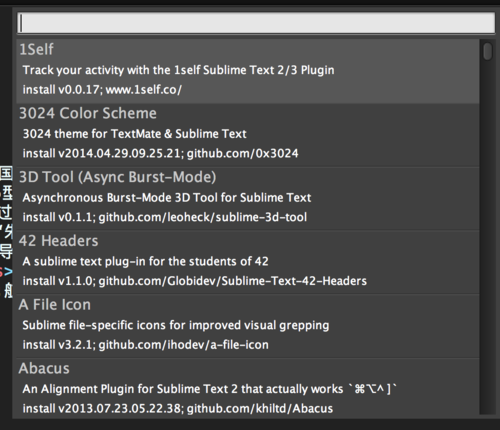Select the Abacus package entry
500x430 pixels.
pos(248,387)
